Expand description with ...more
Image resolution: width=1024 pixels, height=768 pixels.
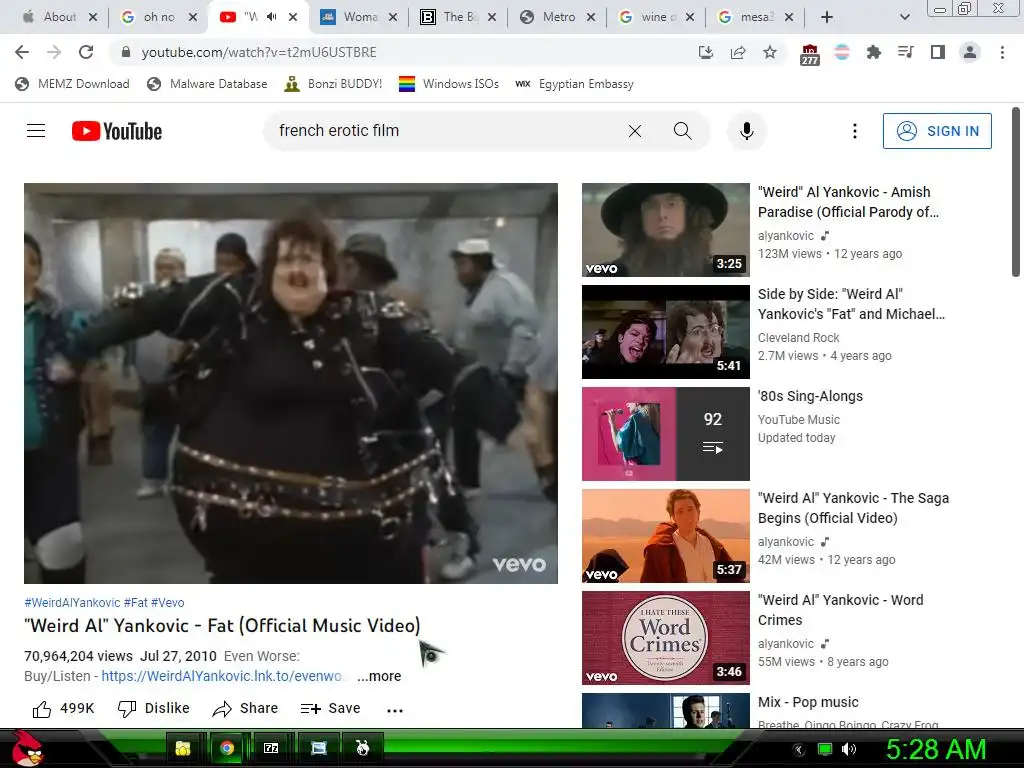tap(379, 676)
